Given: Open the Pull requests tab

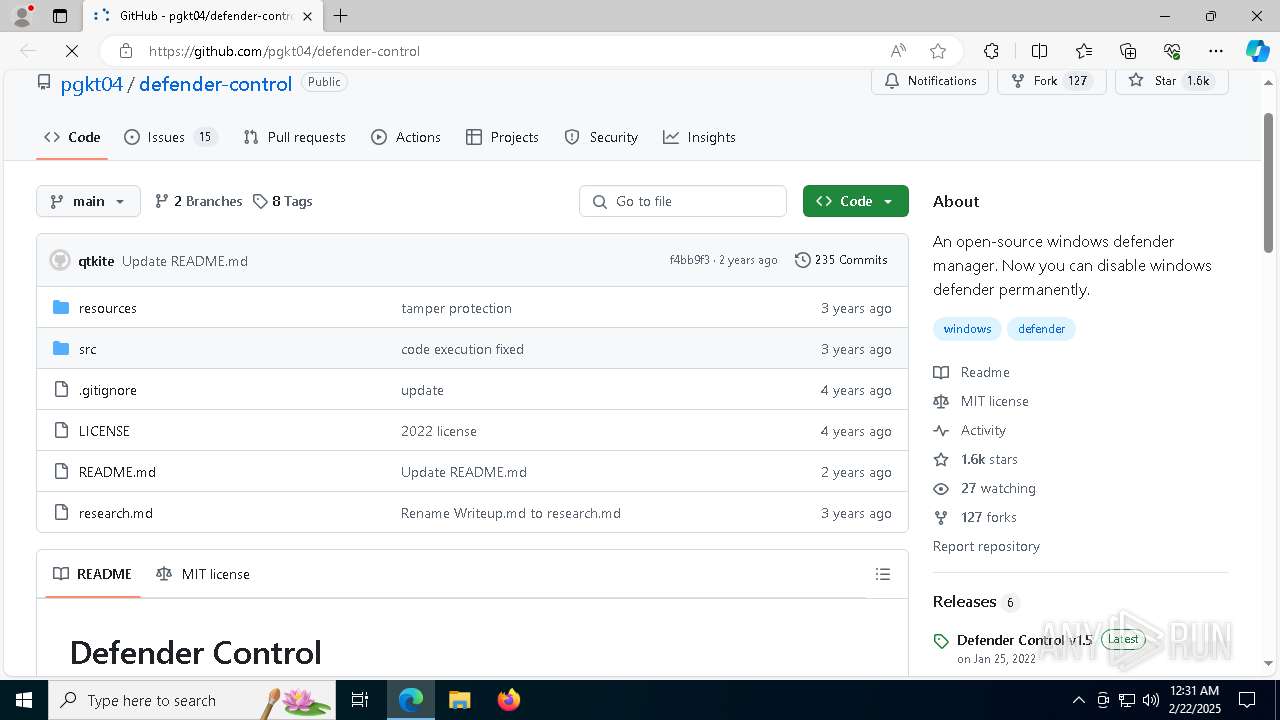Looking at the screenshot, I should point(295,137).
